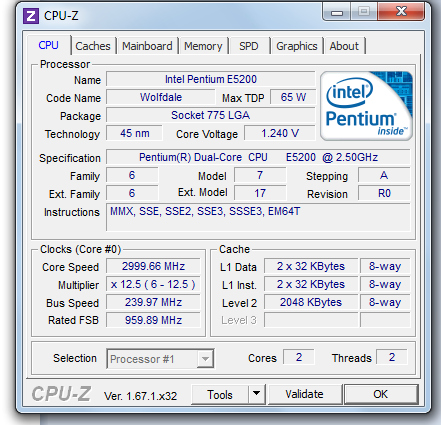Click the Threads count value
Image resolution: width=441 pixels, height=425 pixels.
point(392,357)
